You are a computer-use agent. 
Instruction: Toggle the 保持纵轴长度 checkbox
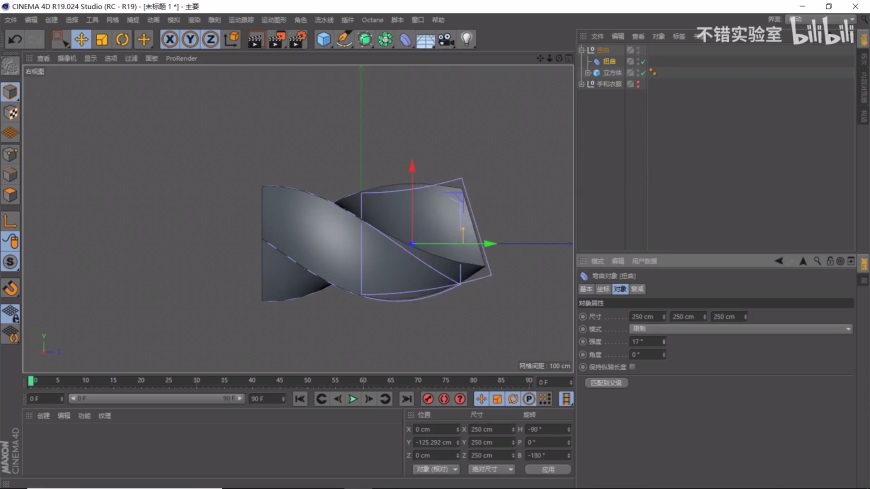click(x=632, y=367)
